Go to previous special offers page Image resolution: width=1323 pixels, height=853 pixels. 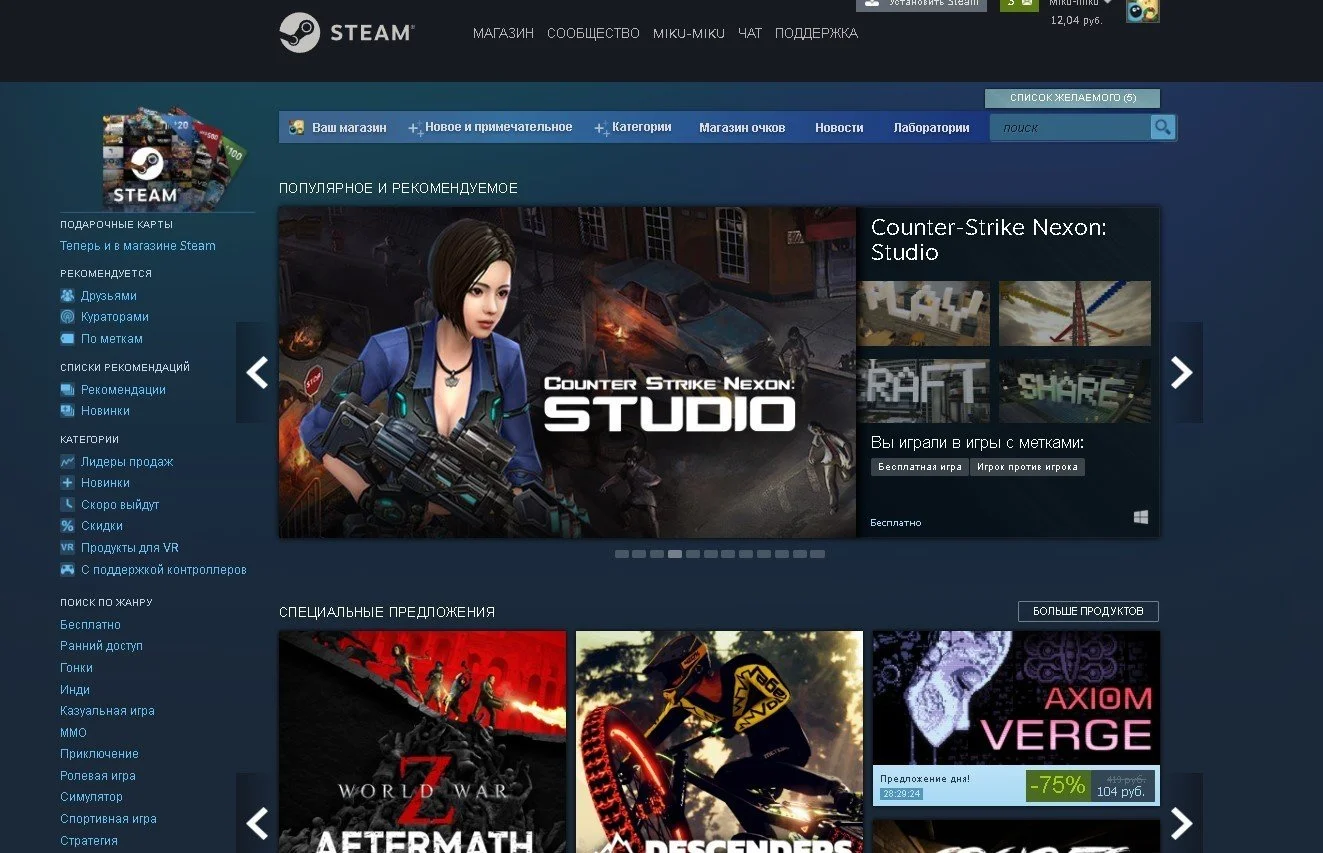(257, 822)
